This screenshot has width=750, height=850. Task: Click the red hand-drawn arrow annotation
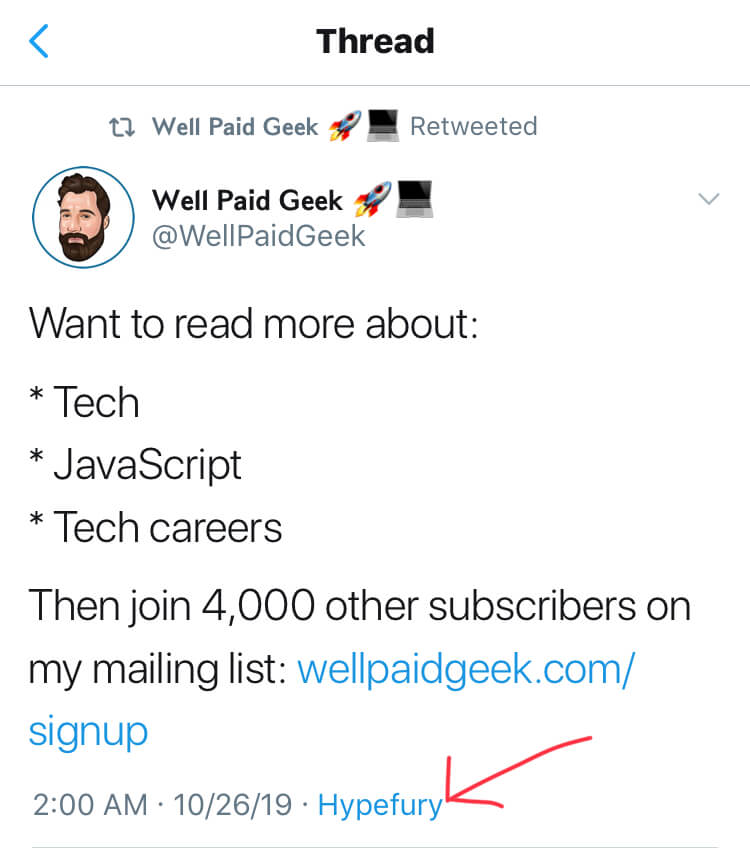520,775
